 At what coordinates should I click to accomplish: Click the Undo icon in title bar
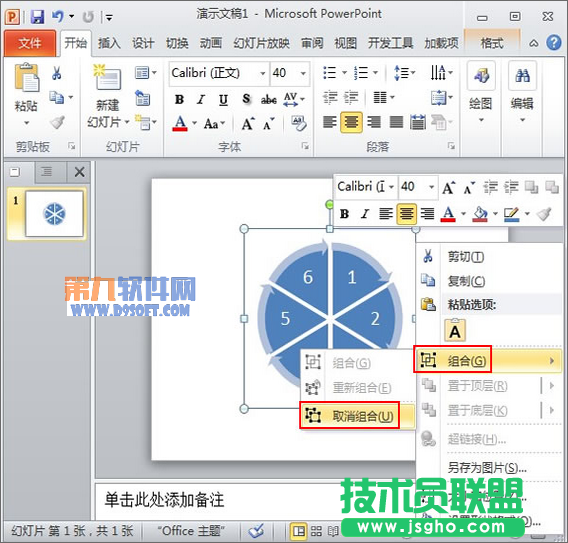coord(57,16)
